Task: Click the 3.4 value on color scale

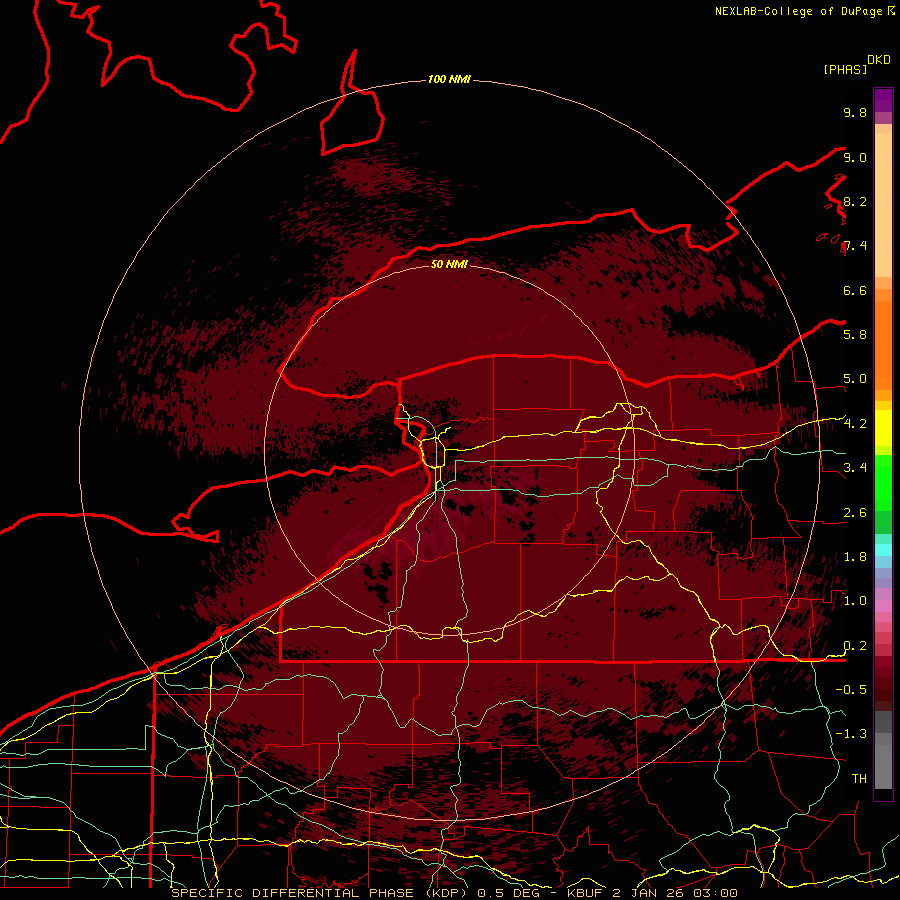Action: pyautogui.click(x=855, y=468)
